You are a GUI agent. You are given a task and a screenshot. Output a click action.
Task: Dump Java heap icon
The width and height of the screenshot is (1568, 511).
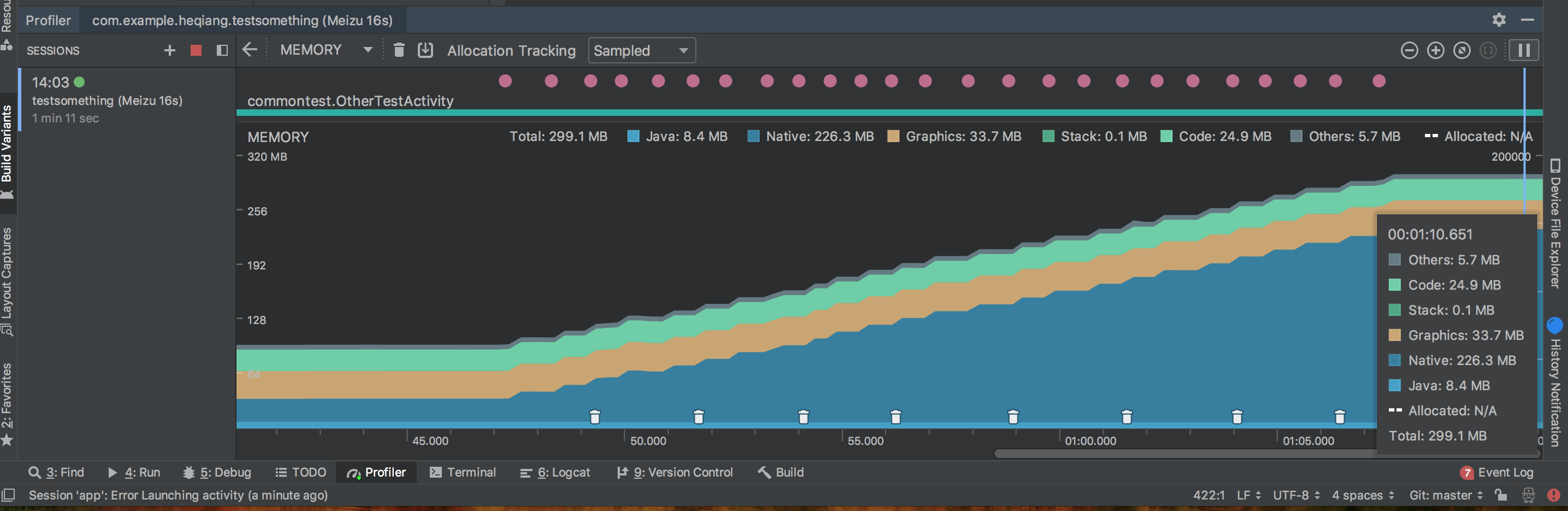pyautogui.click(x=425, y=50)
